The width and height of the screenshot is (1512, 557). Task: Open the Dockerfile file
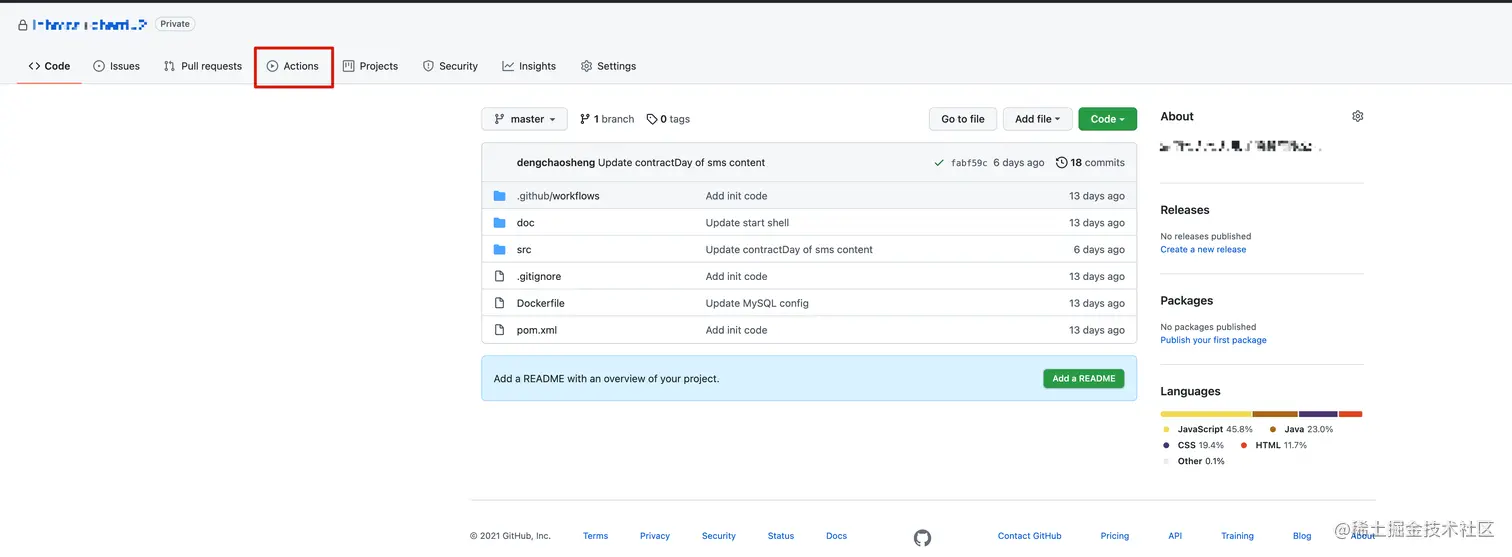pos(541,303)
